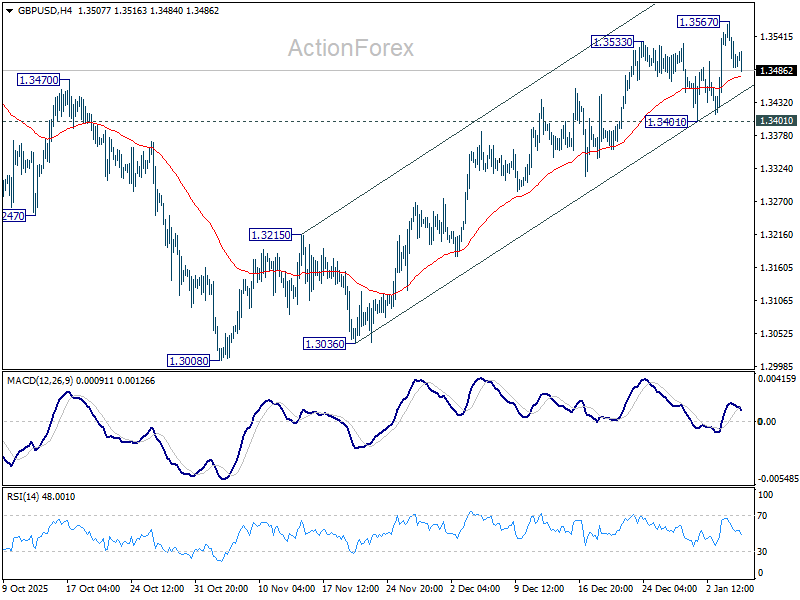Click the 10 Nov 04:00 time label
The width and height of the screenshot is (800, 600).
tap(287, 588)
